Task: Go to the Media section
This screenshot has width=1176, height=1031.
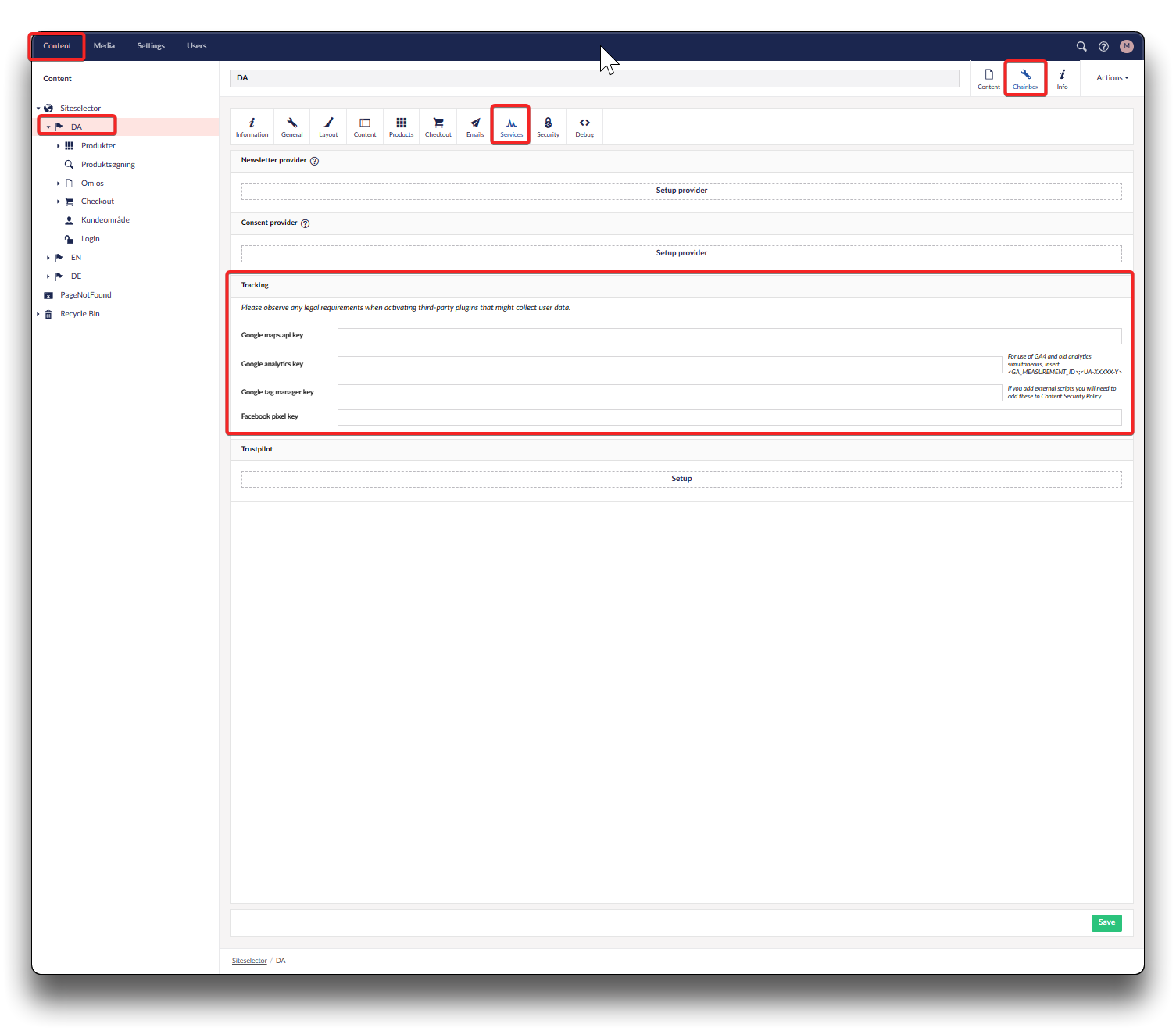Action: (x=104, y=46)
